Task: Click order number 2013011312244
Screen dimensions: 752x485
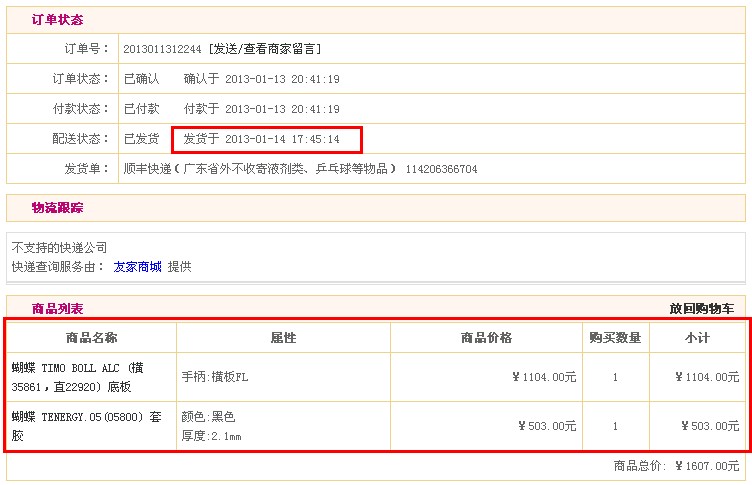Action: tap(162, 49)
